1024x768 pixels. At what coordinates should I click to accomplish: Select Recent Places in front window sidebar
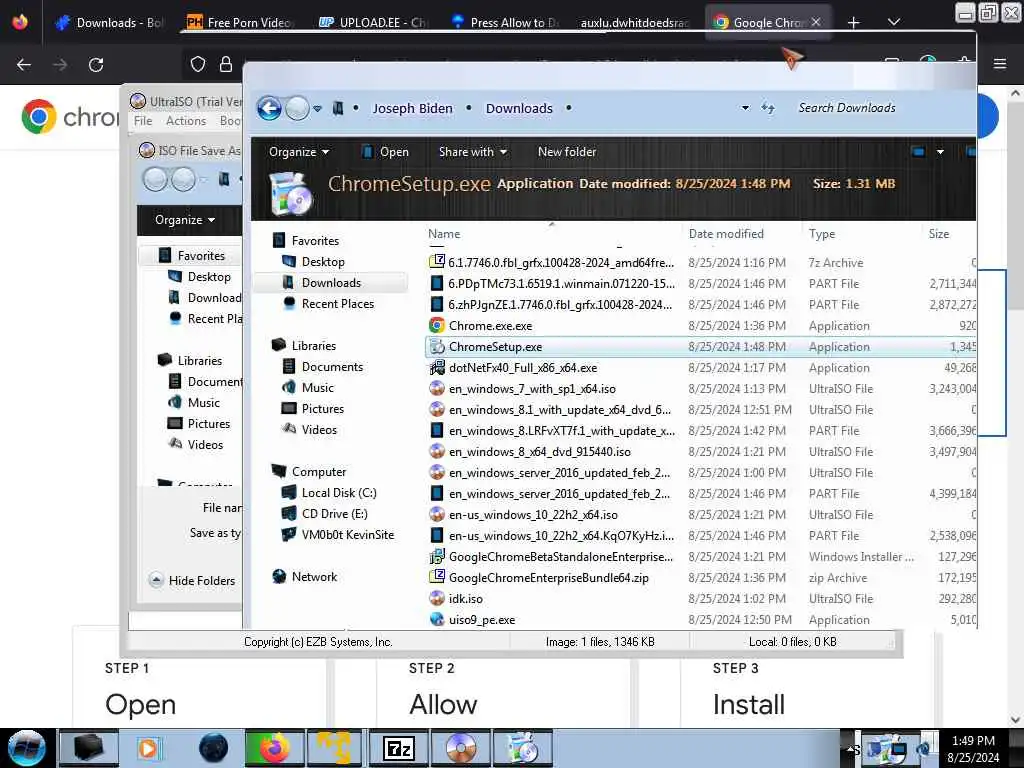click(338, 304)
